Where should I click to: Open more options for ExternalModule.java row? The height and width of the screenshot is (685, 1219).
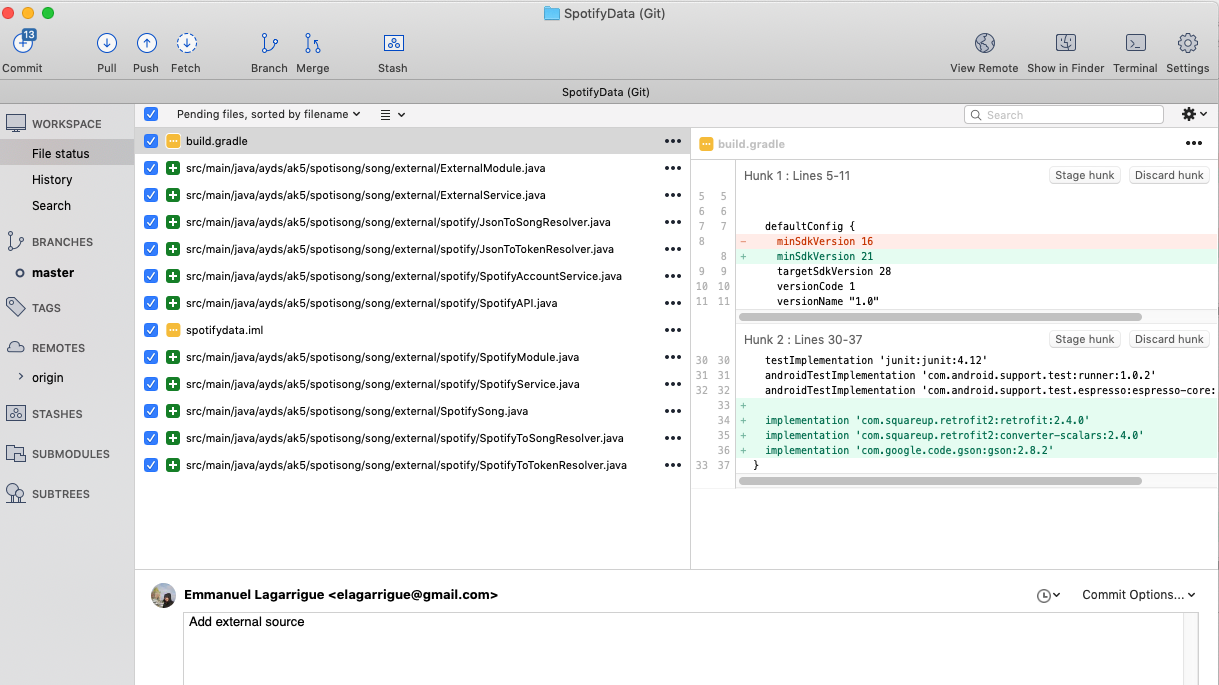click(x=673, y=168)
